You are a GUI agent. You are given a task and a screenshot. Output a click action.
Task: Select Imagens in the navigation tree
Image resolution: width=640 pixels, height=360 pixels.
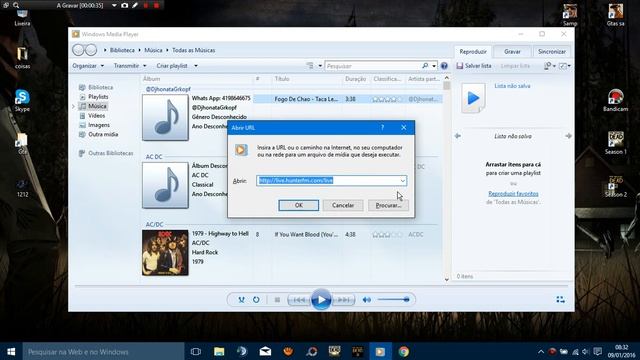click(x=95, y=125)
